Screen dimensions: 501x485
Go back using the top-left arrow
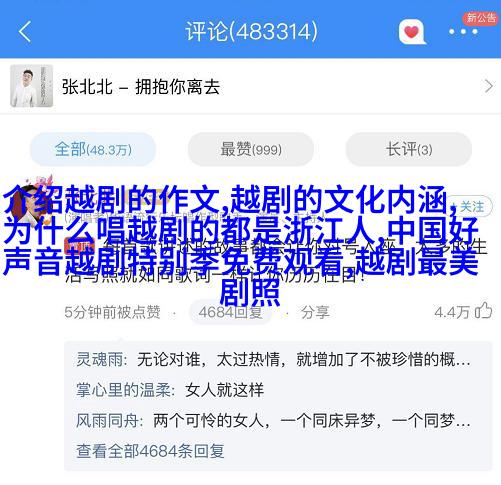pyautogui.click(x=25, y=31)
